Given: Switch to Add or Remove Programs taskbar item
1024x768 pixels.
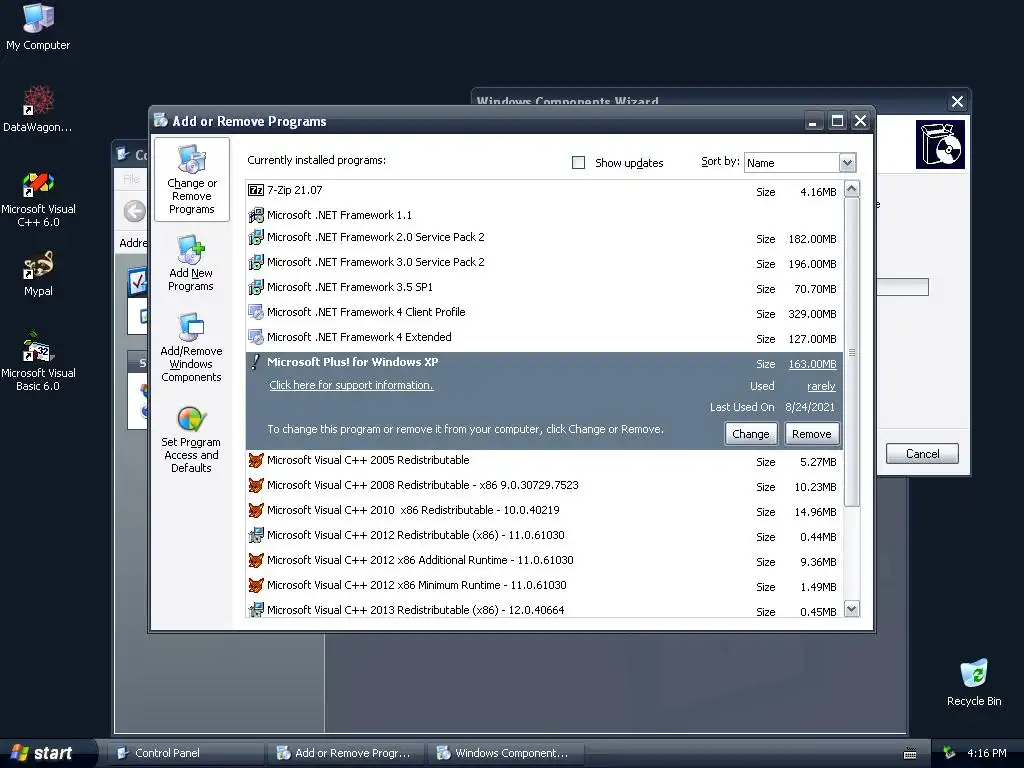Looking at the screenshot, I should [x=346, y=753].
